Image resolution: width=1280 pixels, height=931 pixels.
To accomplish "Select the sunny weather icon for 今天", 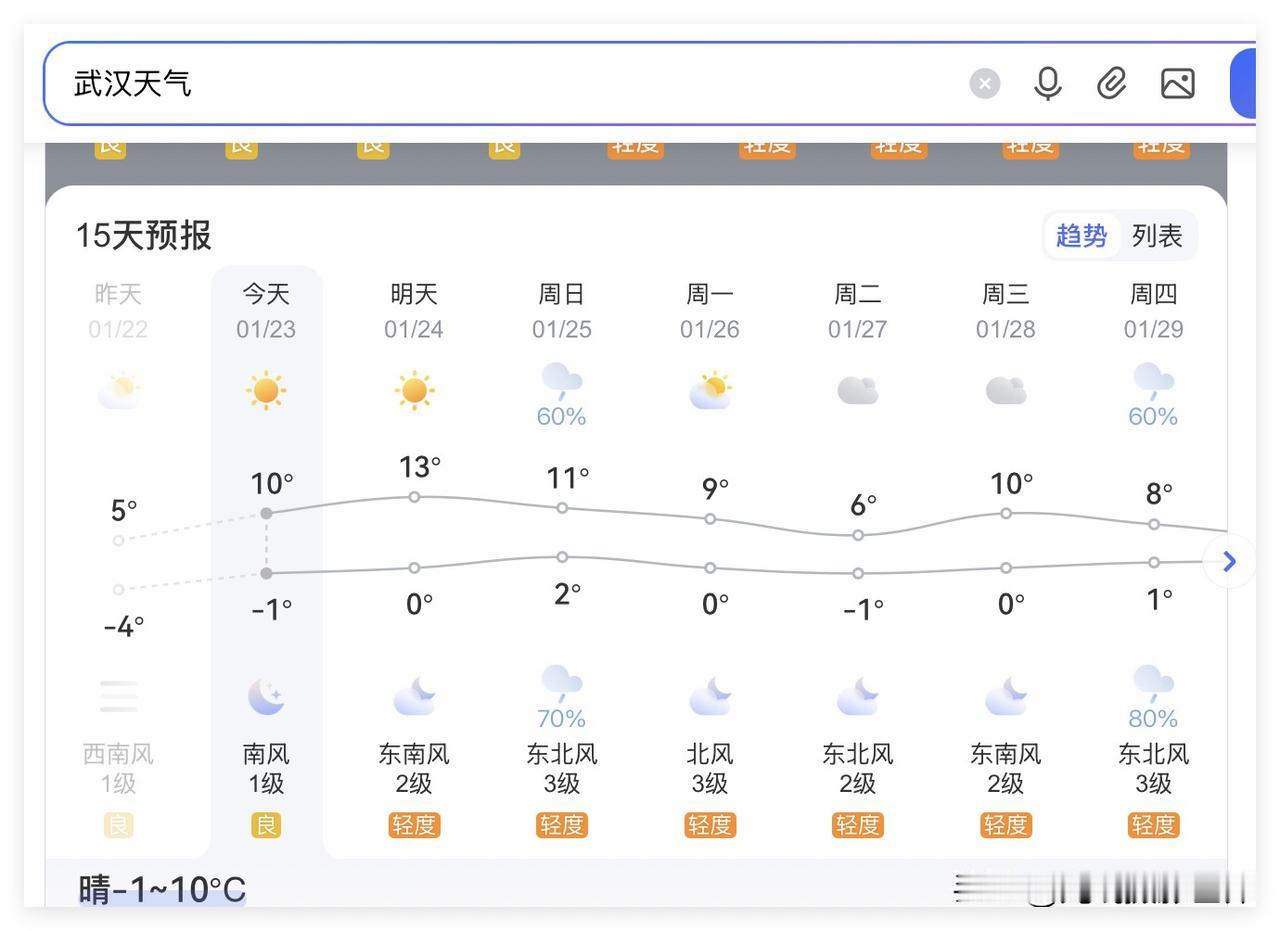I will [265, 390].
